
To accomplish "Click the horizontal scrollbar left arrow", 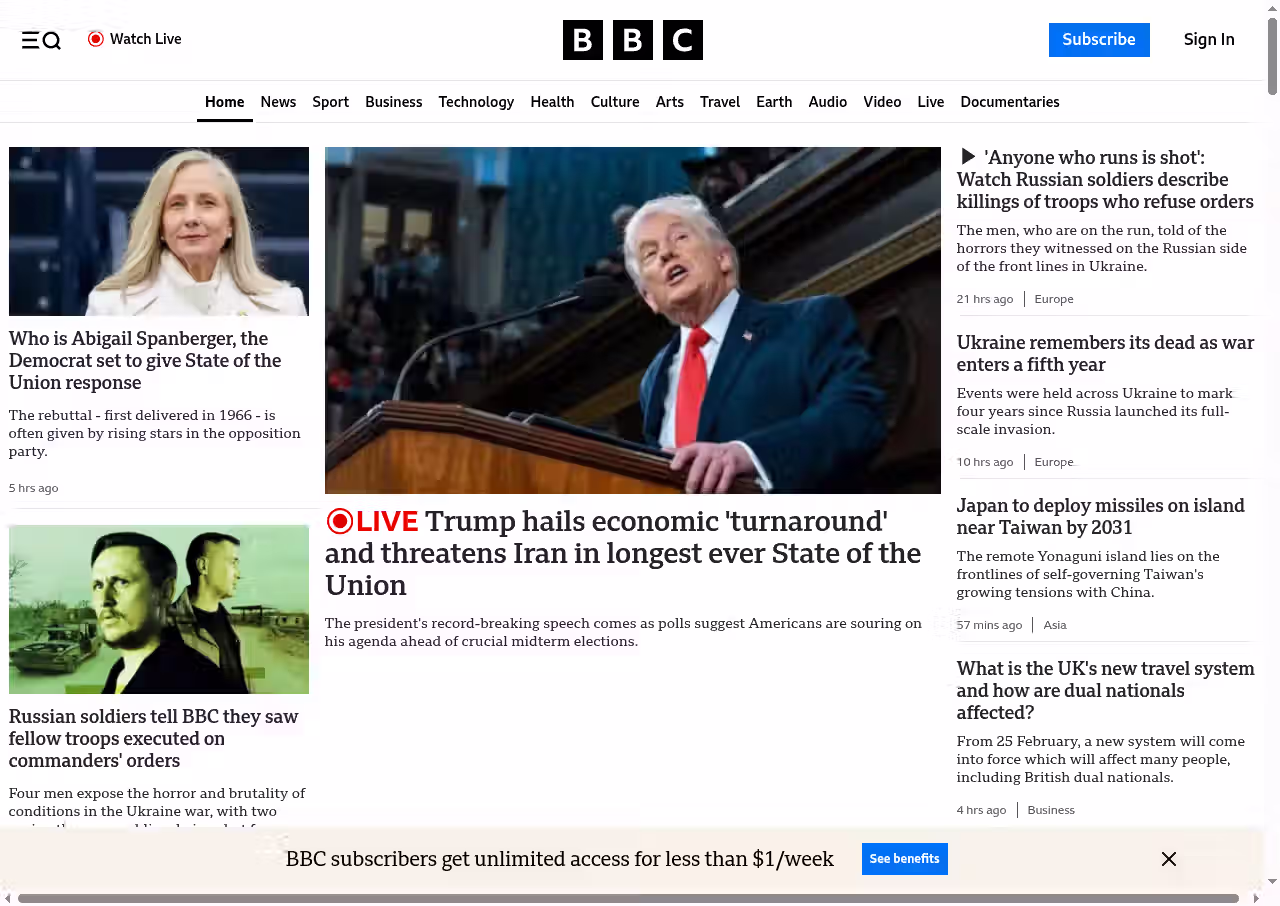I will pyautogui.click(x=8, y=898).
